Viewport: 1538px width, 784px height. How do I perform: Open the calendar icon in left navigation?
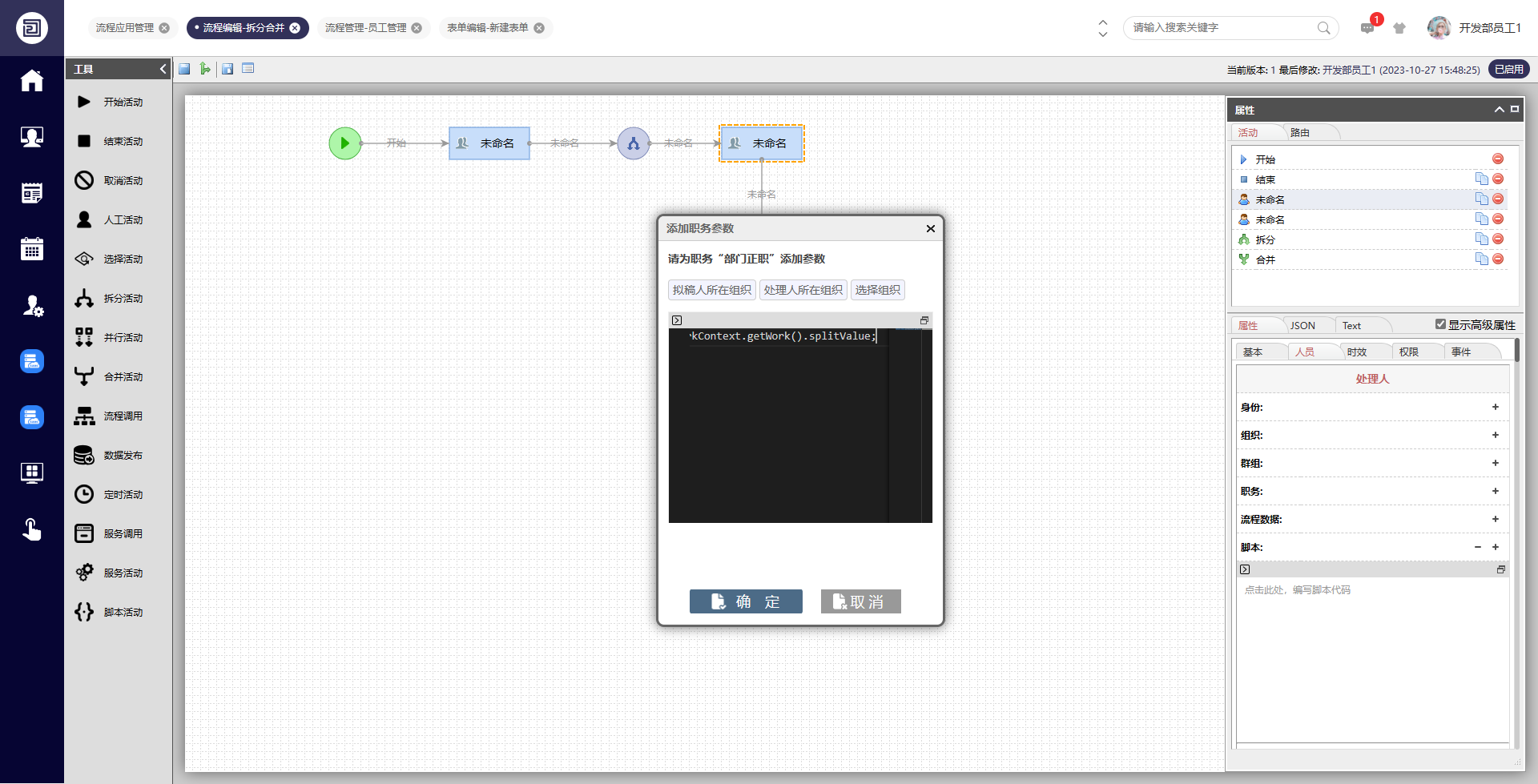point(32,249)
